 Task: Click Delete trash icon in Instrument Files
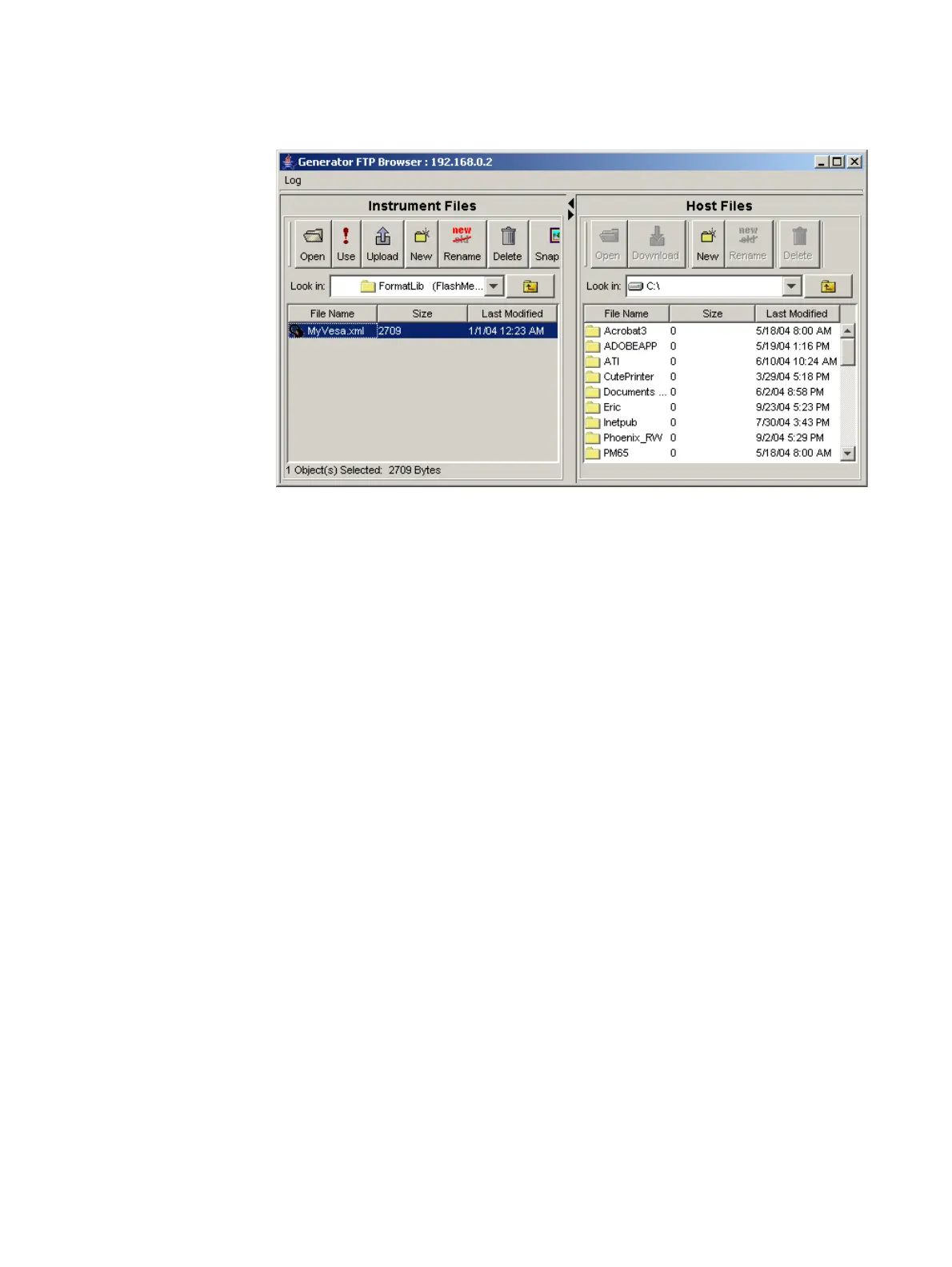click(507, 244)
